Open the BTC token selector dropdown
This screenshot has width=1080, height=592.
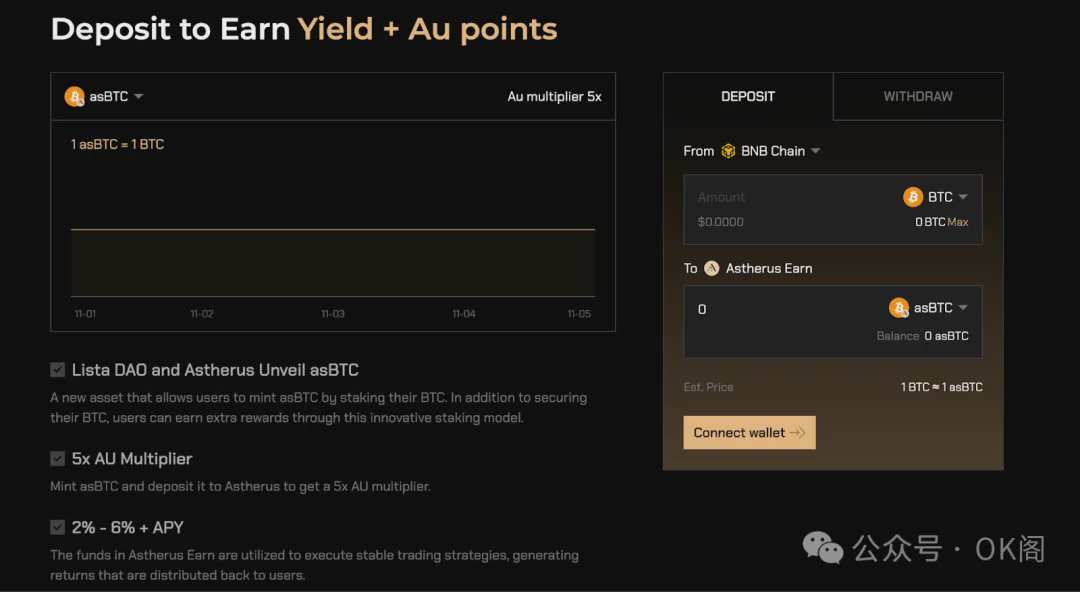pyautogui.click(x=963, y=197)
